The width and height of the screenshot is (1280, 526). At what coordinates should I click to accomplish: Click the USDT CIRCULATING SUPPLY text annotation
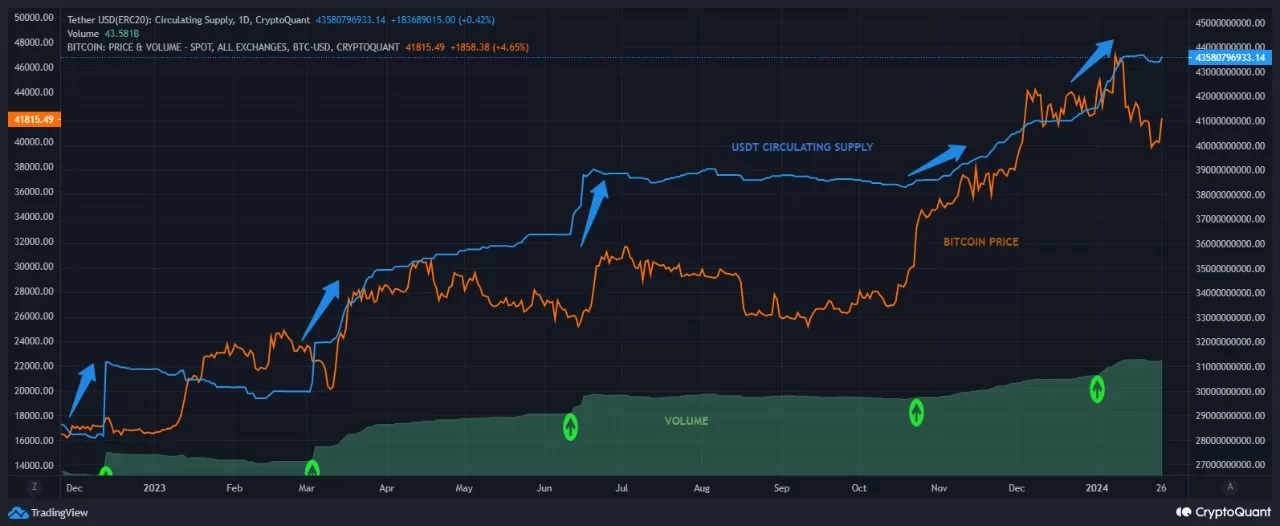pyautogui.click(x=802, y=147)
